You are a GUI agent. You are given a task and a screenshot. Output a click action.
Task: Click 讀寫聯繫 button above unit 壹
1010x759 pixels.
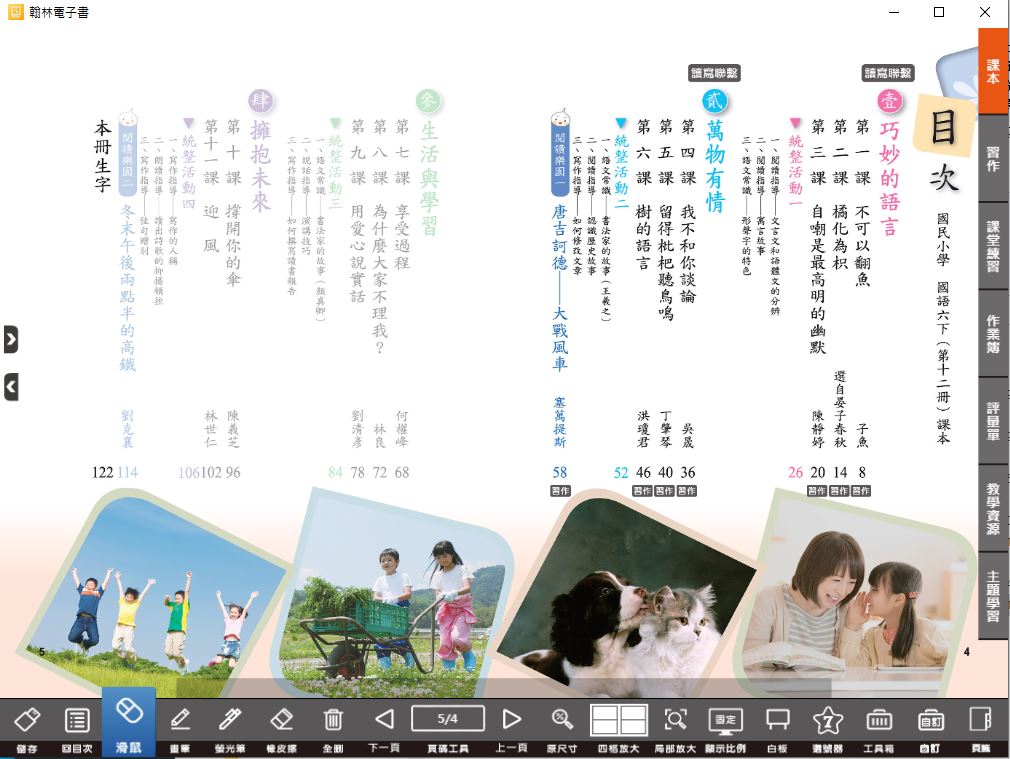887,73
